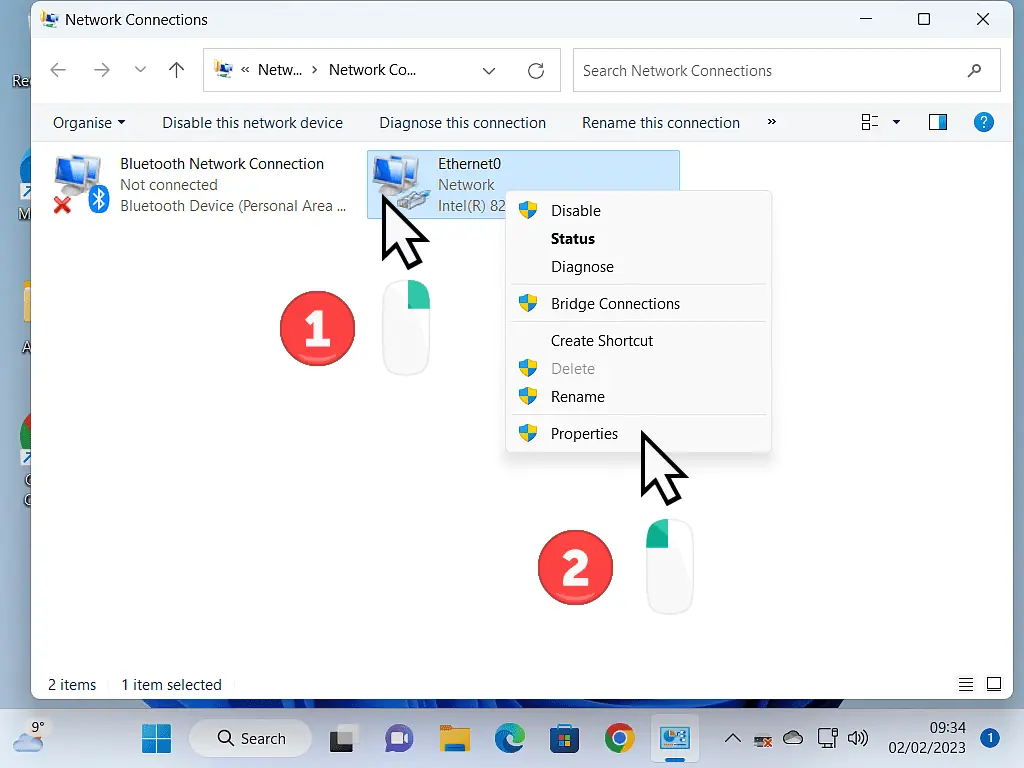Screen dimensions: 1024x768
Task: Click Diagnose this connection
Action: (462, 123)
